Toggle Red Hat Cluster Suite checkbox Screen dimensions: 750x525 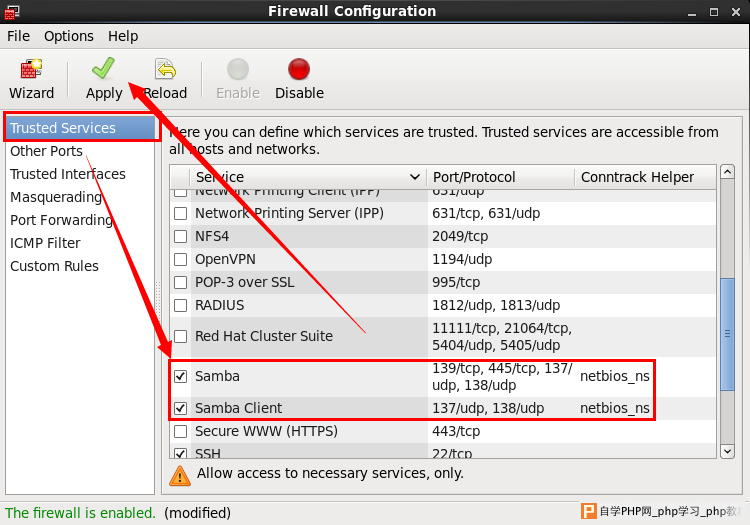[x=180, y=336]
